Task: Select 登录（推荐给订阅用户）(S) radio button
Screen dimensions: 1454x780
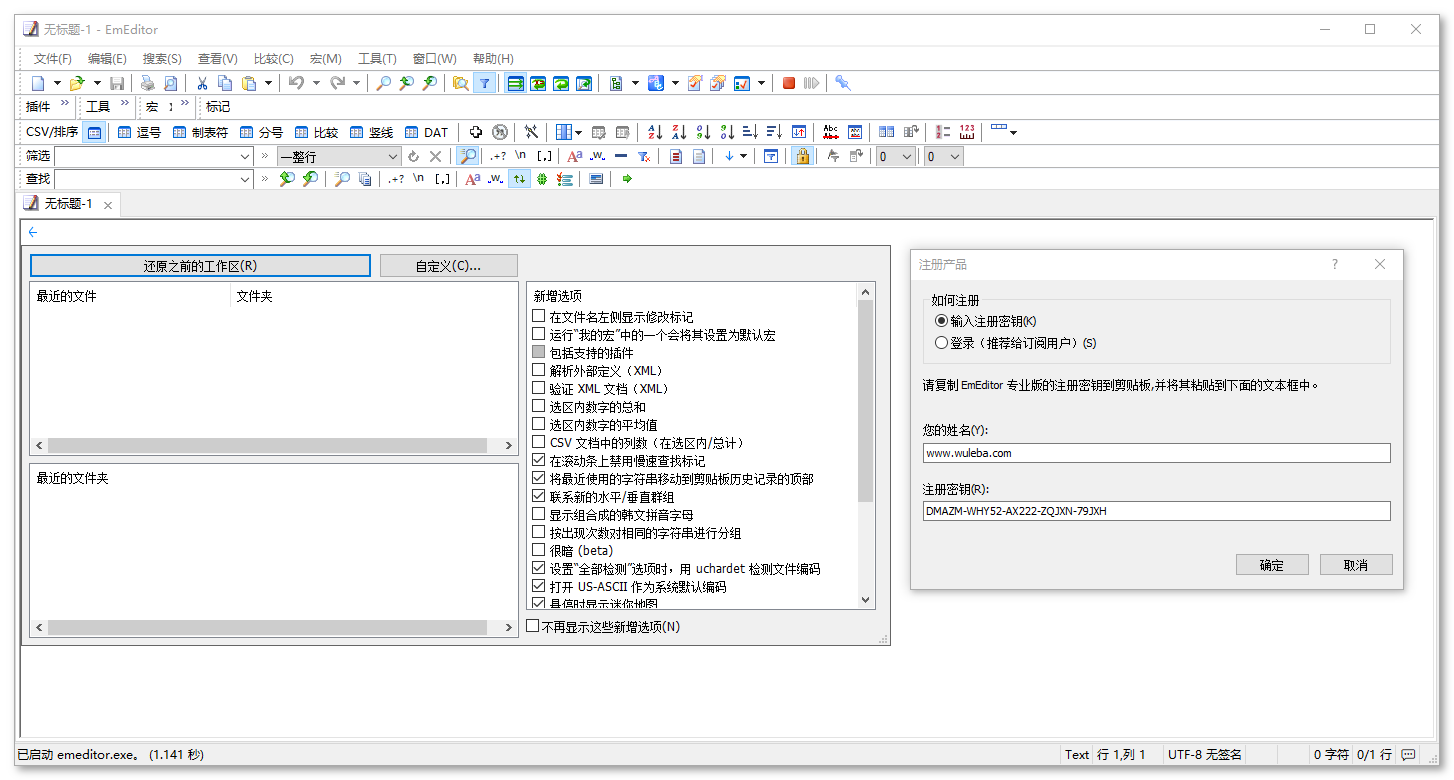Action: click(x=941, y=343)
